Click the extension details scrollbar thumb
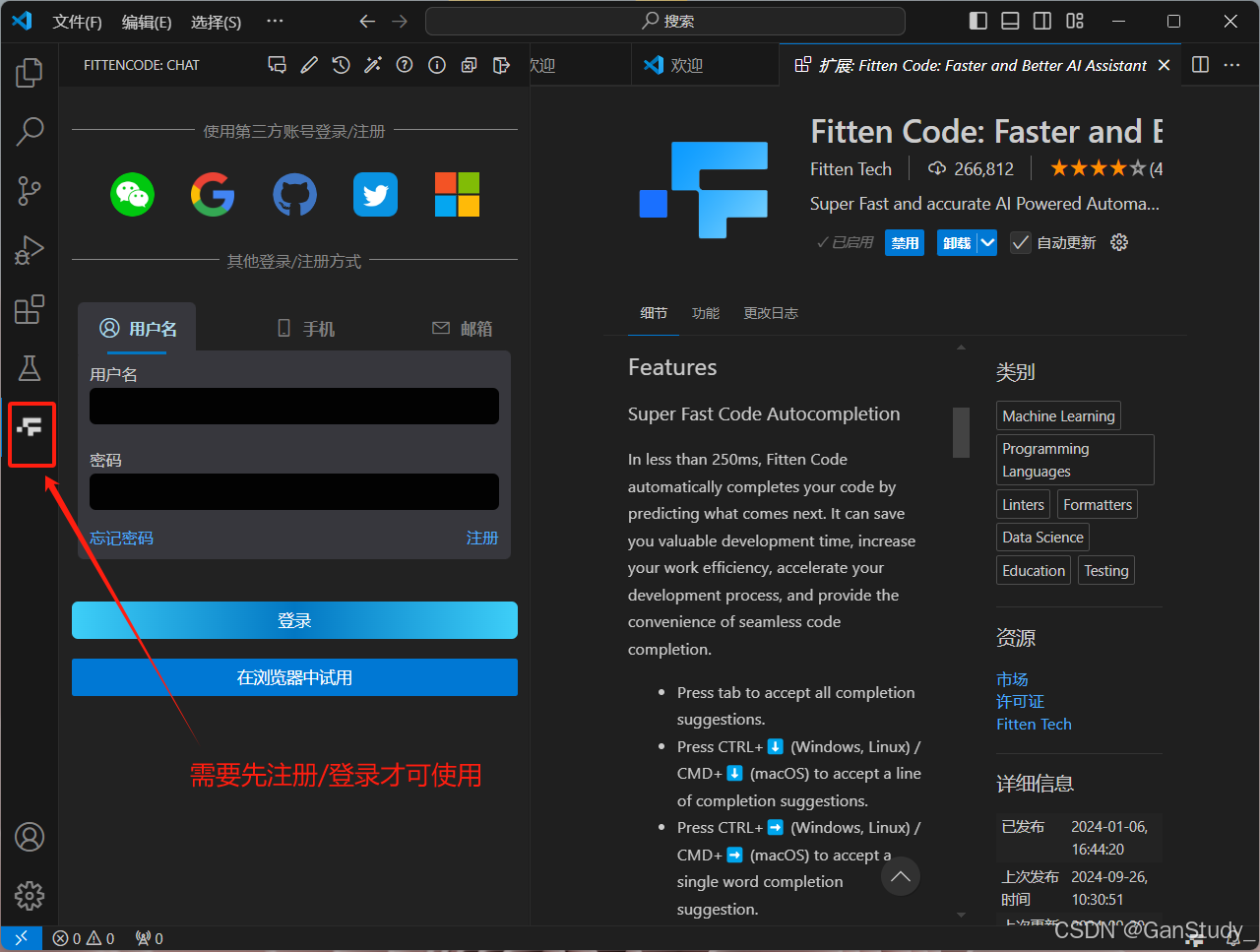This screenshot has width=1260, height=952. coord(961,432)
